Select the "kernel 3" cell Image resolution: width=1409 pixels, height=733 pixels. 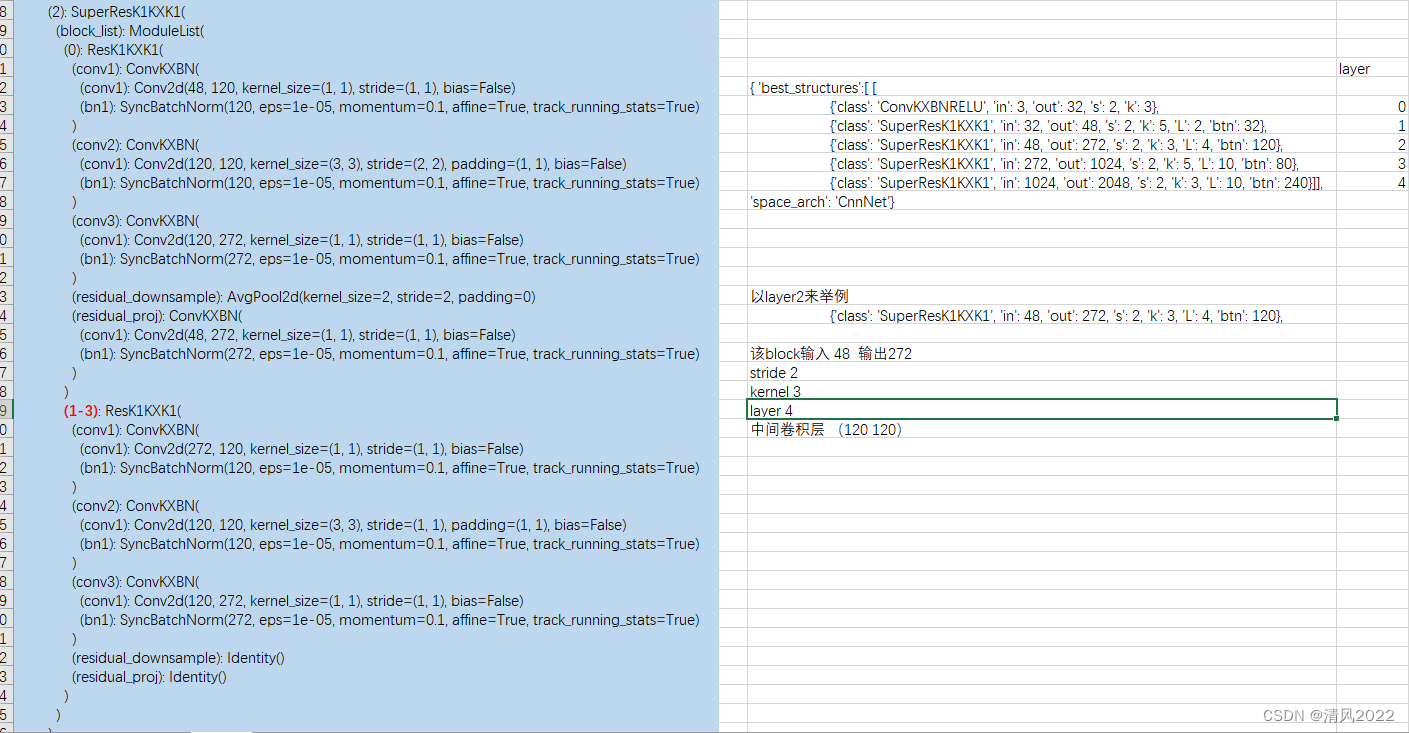[775, 392]
